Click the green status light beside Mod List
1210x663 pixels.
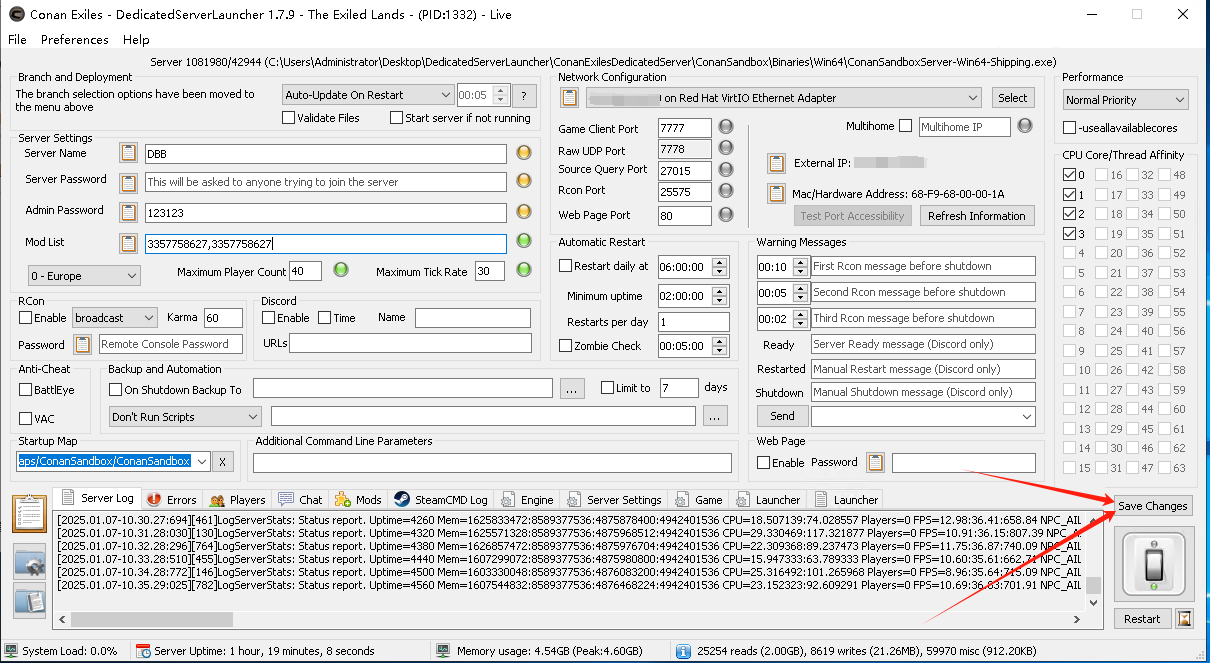pyautogui.click(x=523, y=241)
